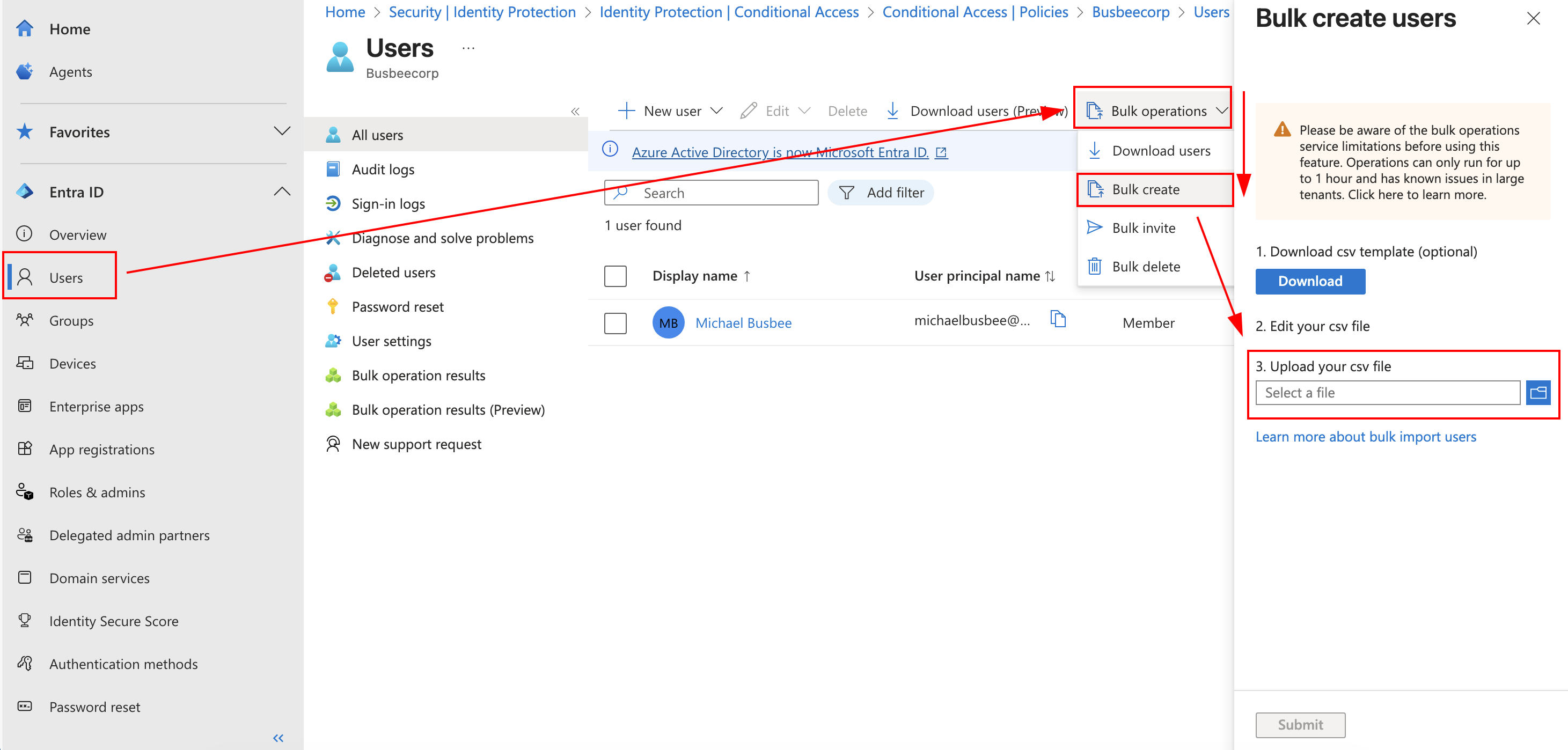
Task: Collapse the left navigation pane
Action: pyautogui.click(x=278, y=737)
